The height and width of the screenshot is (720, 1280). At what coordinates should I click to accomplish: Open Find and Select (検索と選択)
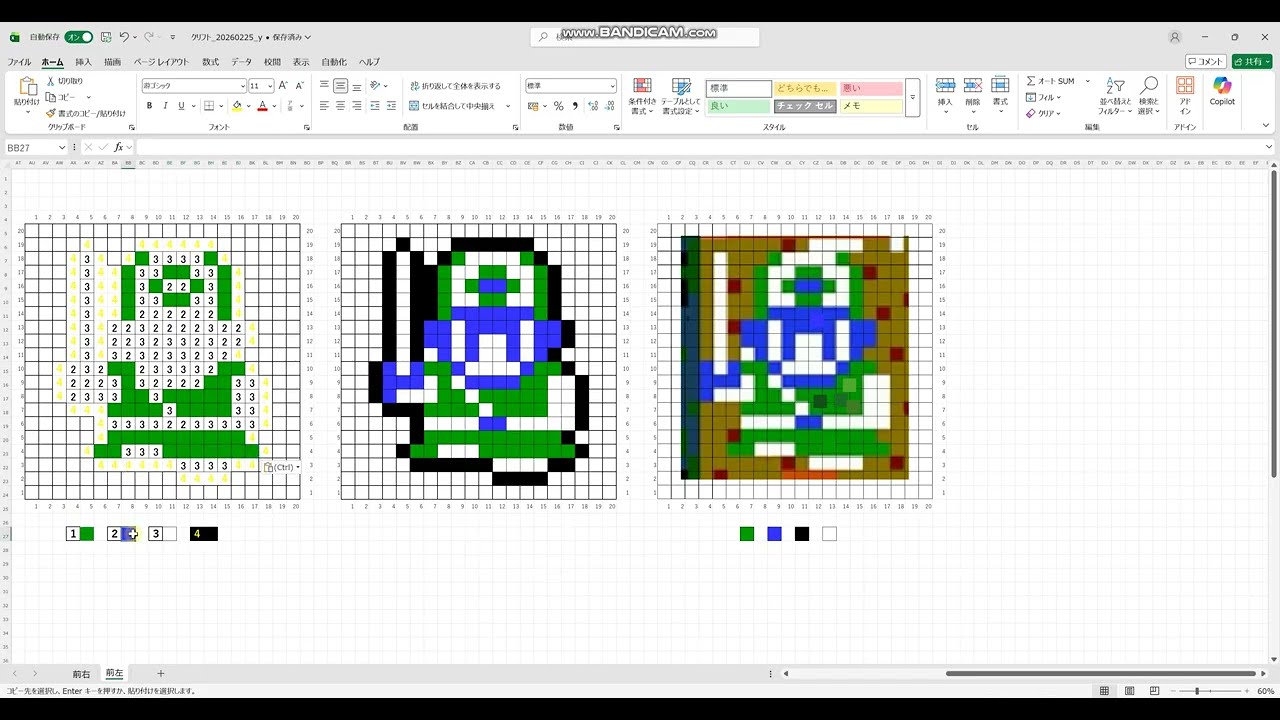1149,96
